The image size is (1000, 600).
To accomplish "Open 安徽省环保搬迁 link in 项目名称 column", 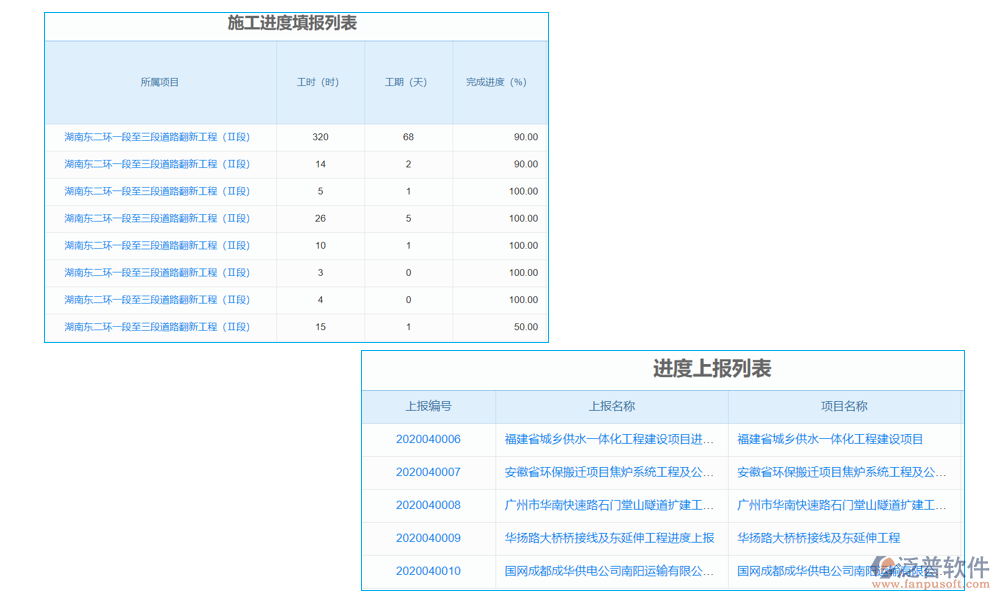I will tap(840, 472).
